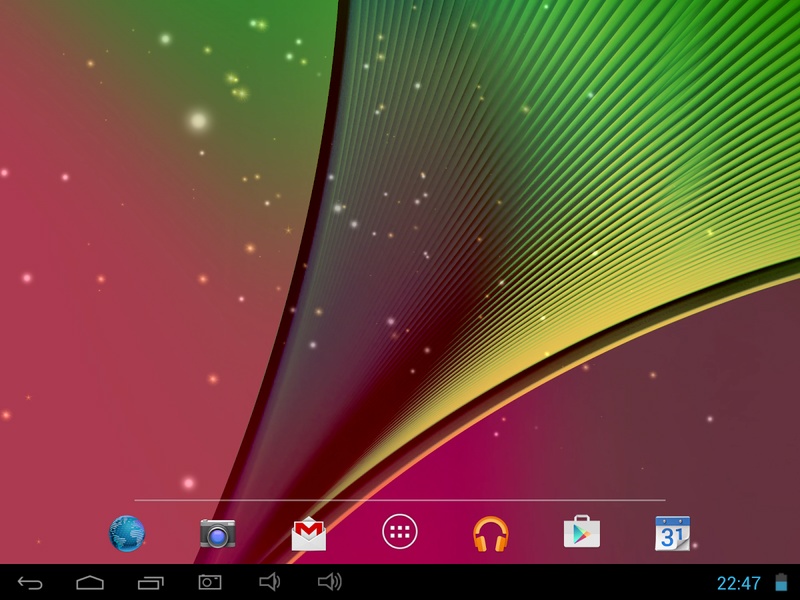Open the Google Play Store
This screenshot has height=600, width=800.
(582, 532)
